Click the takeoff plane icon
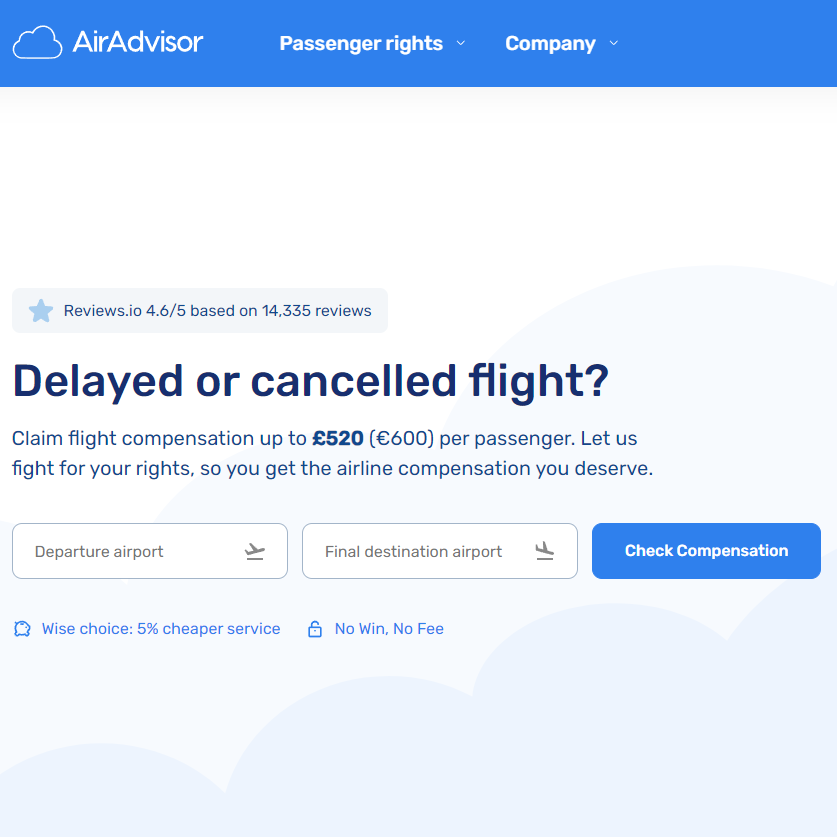Viewport: 837px width, 837px height. (x=255, y=551)
